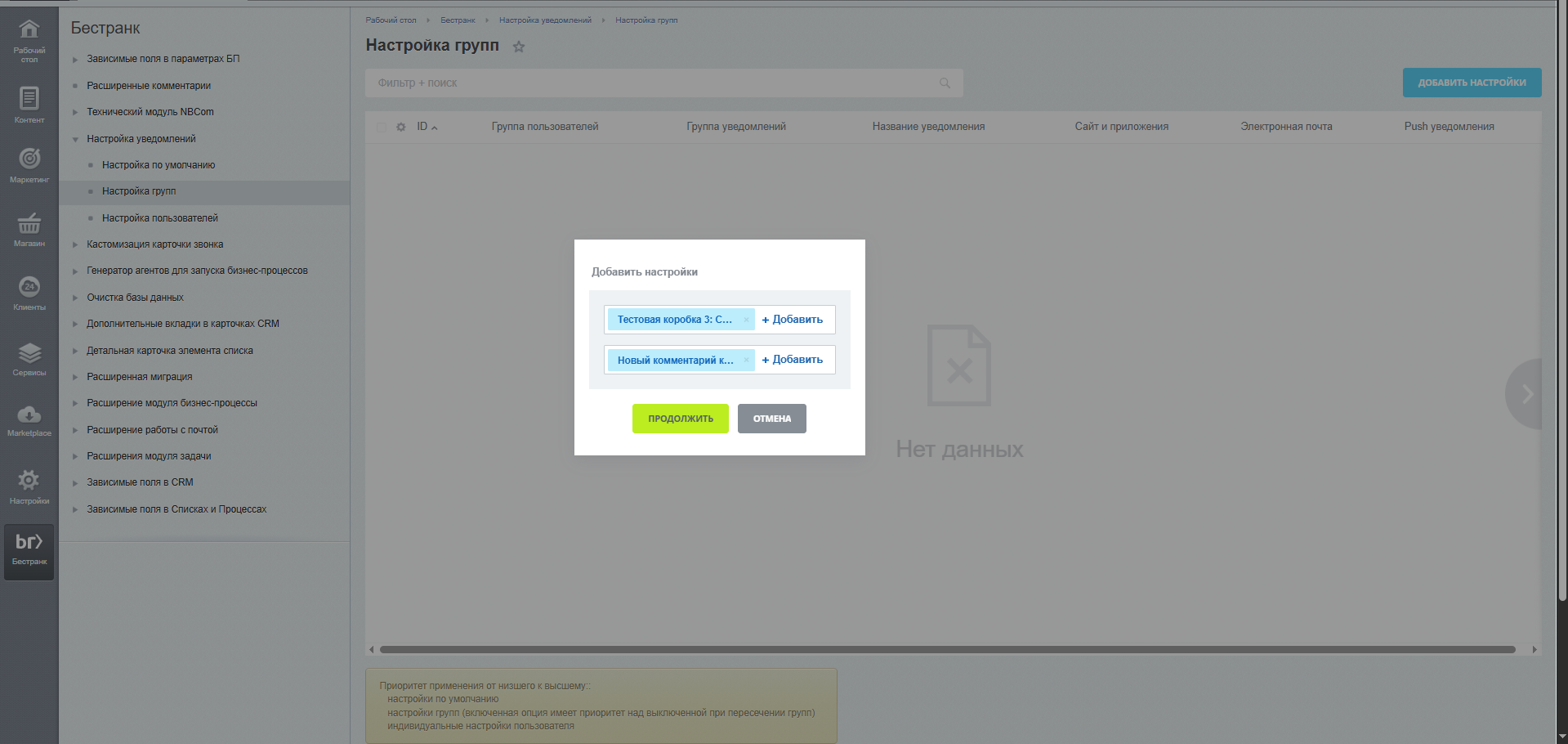Click the grid settings gear in table header

pos(400,127)
